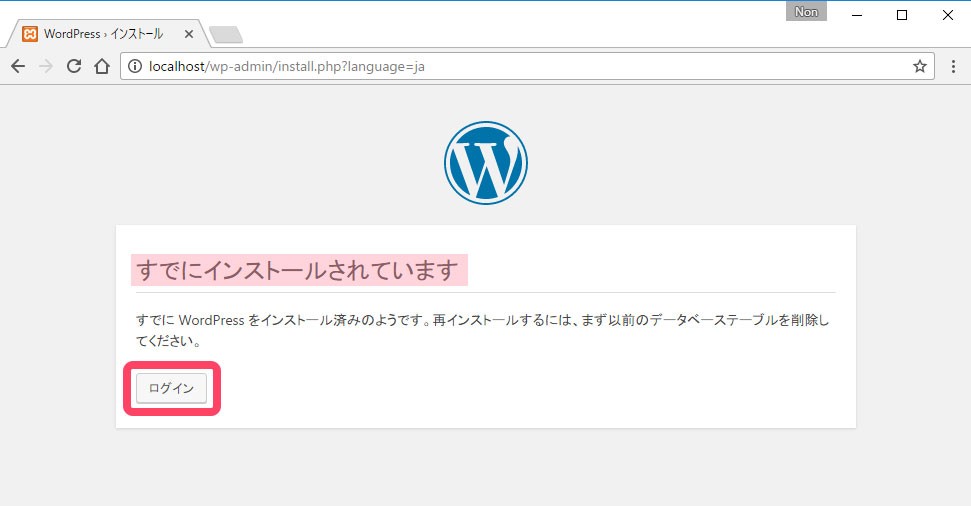Open the Chrome three-dot menu

coord(953,66)
